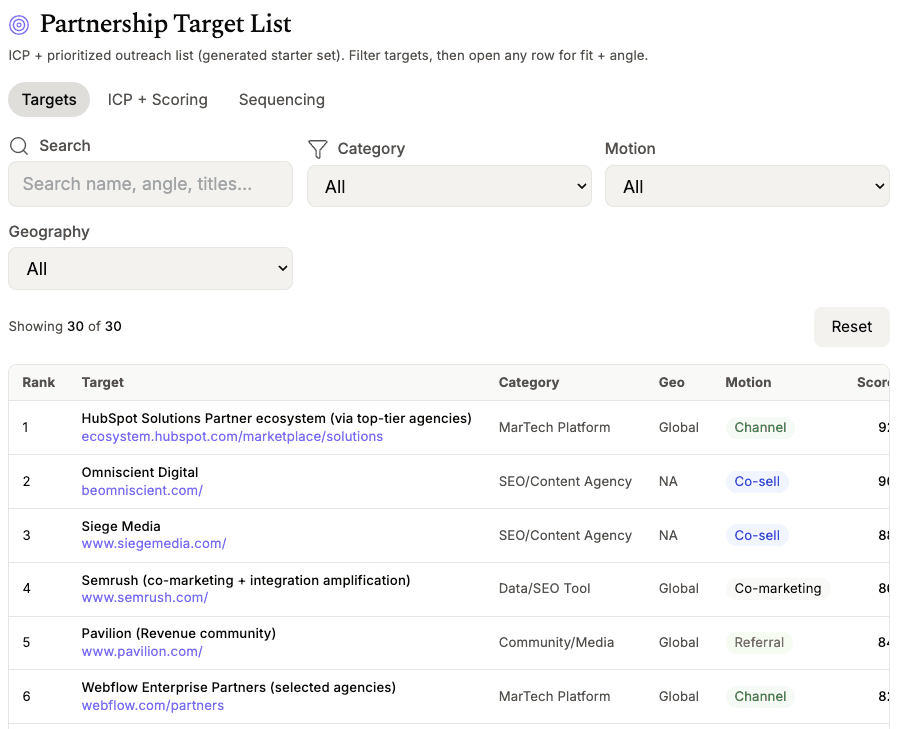Screen dimensions: 900x729
Task: Click the webflow.com/partners link
Action: 153,706
